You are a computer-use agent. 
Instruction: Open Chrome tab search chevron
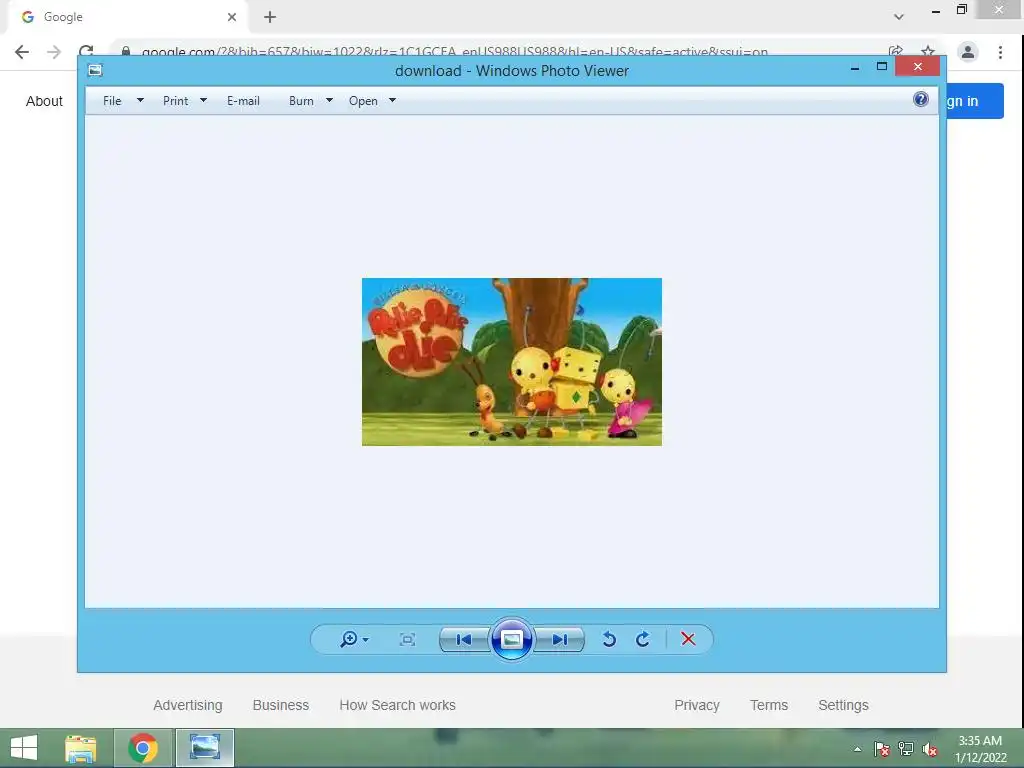899,17
